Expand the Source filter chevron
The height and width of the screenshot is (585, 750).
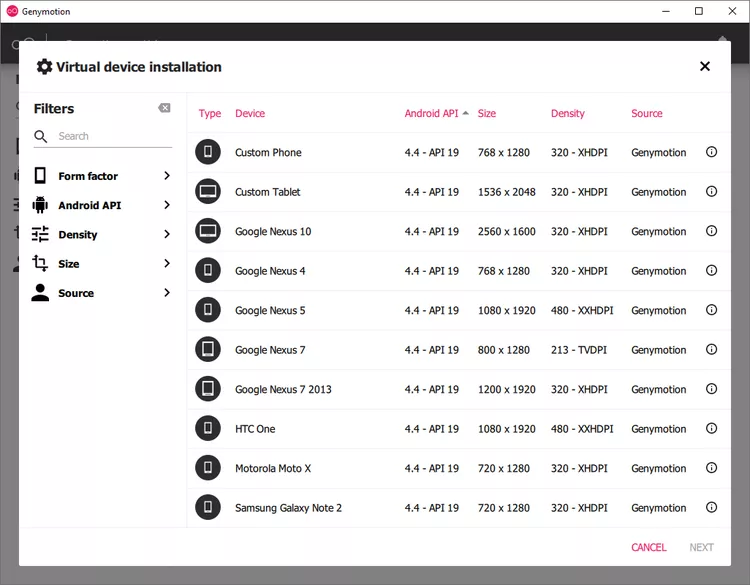(166, 292)
